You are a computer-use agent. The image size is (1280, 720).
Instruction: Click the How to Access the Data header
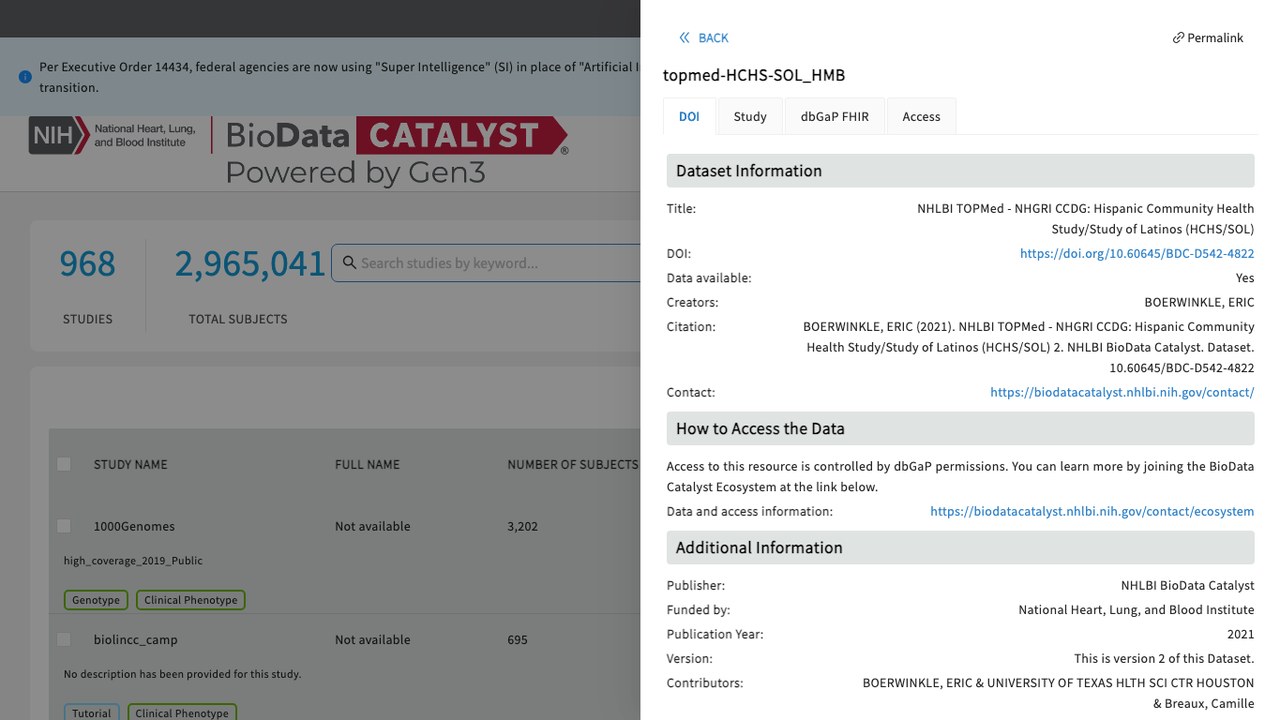pyautogui.click(x=960, y=429)
